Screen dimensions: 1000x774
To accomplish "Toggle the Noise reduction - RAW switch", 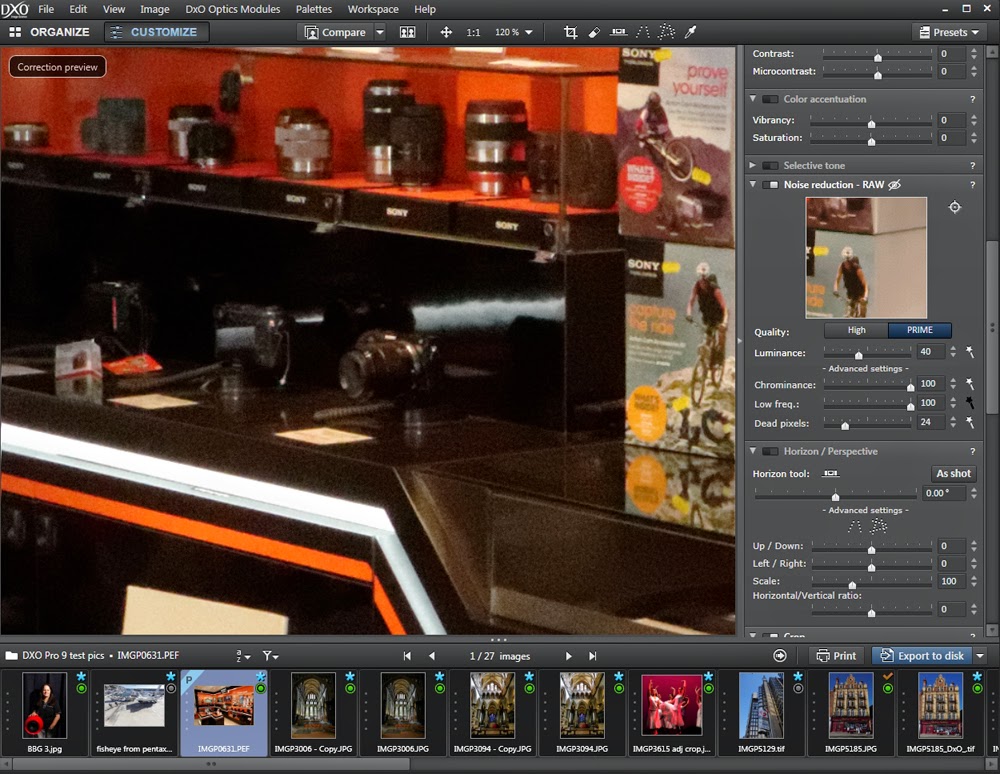I will click(770, 184).
